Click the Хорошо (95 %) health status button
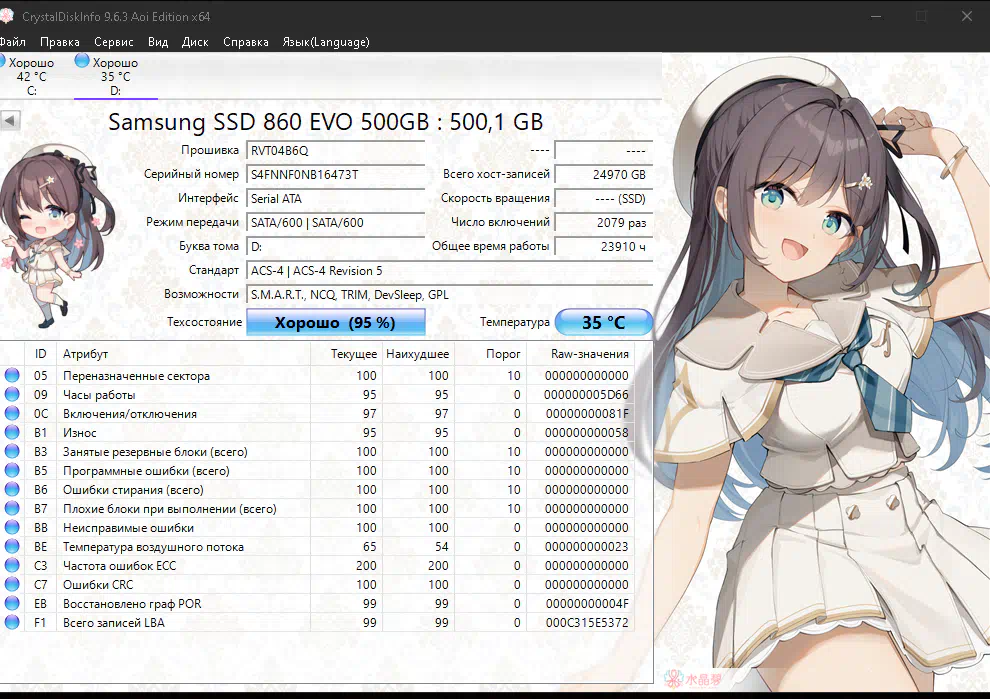Viewport: 990px width, 699px height. click(335, 323)
